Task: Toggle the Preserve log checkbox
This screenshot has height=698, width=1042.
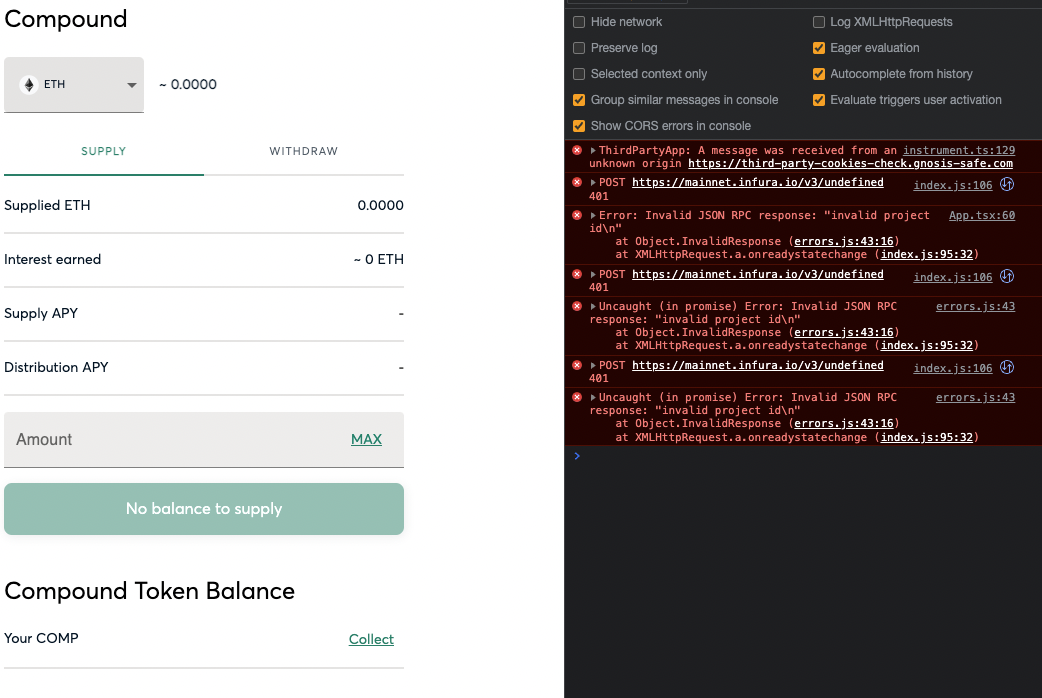Action: coord(577,48)
